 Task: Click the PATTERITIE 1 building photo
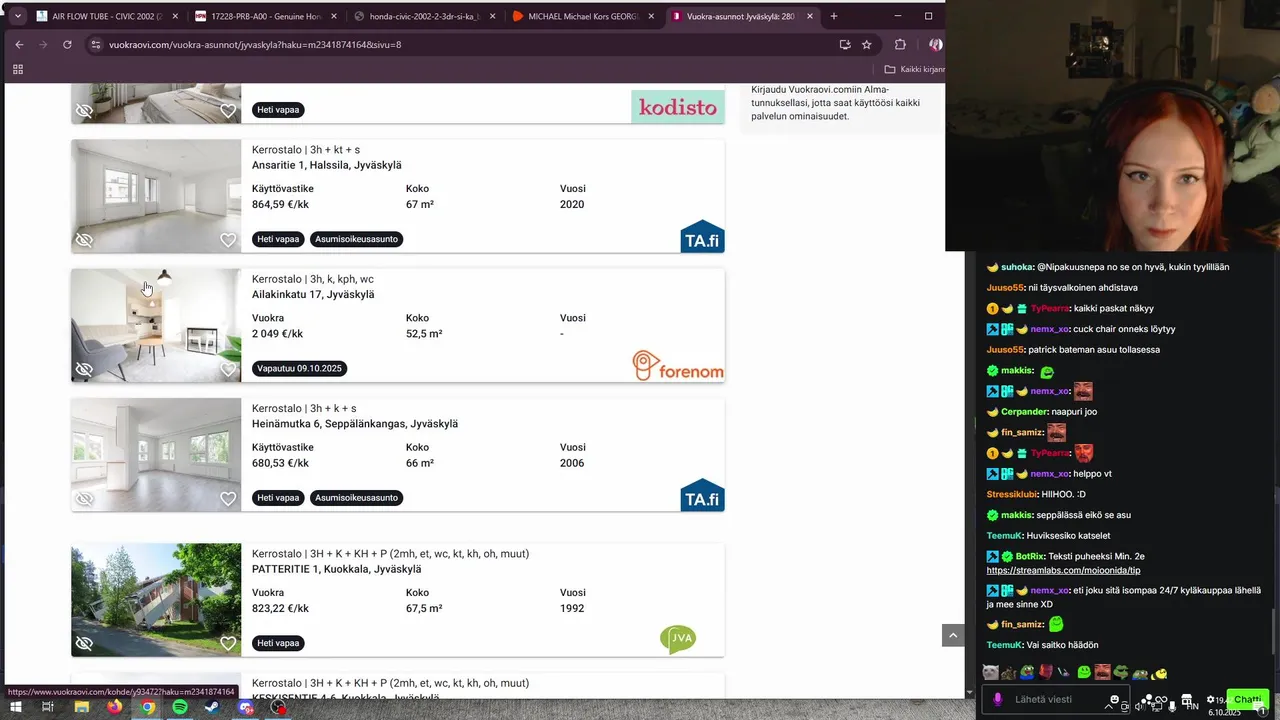pyautogui.click(x=156, y=600)
